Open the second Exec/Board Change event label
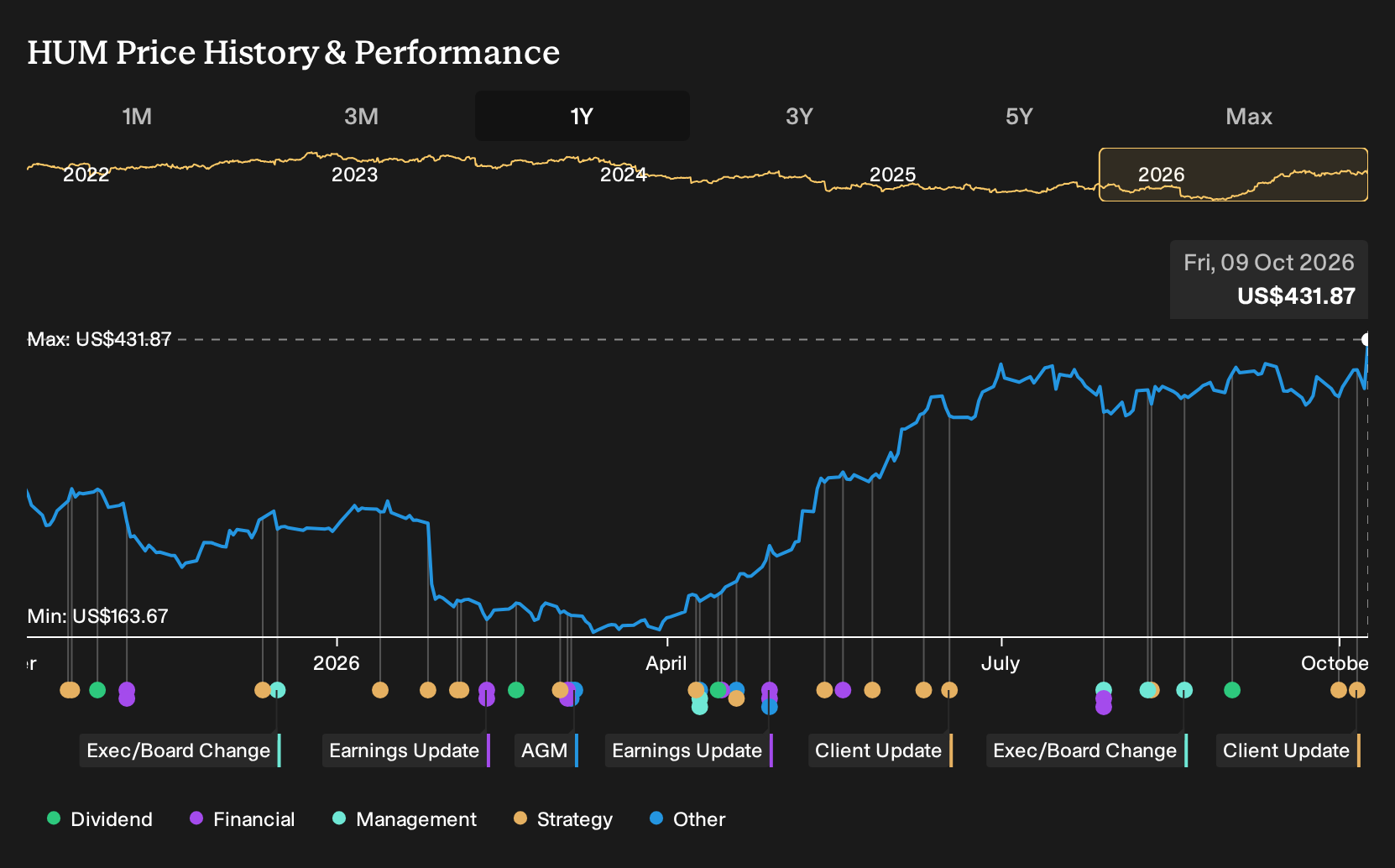The image size is (1395, 868). coord(1087,750)
